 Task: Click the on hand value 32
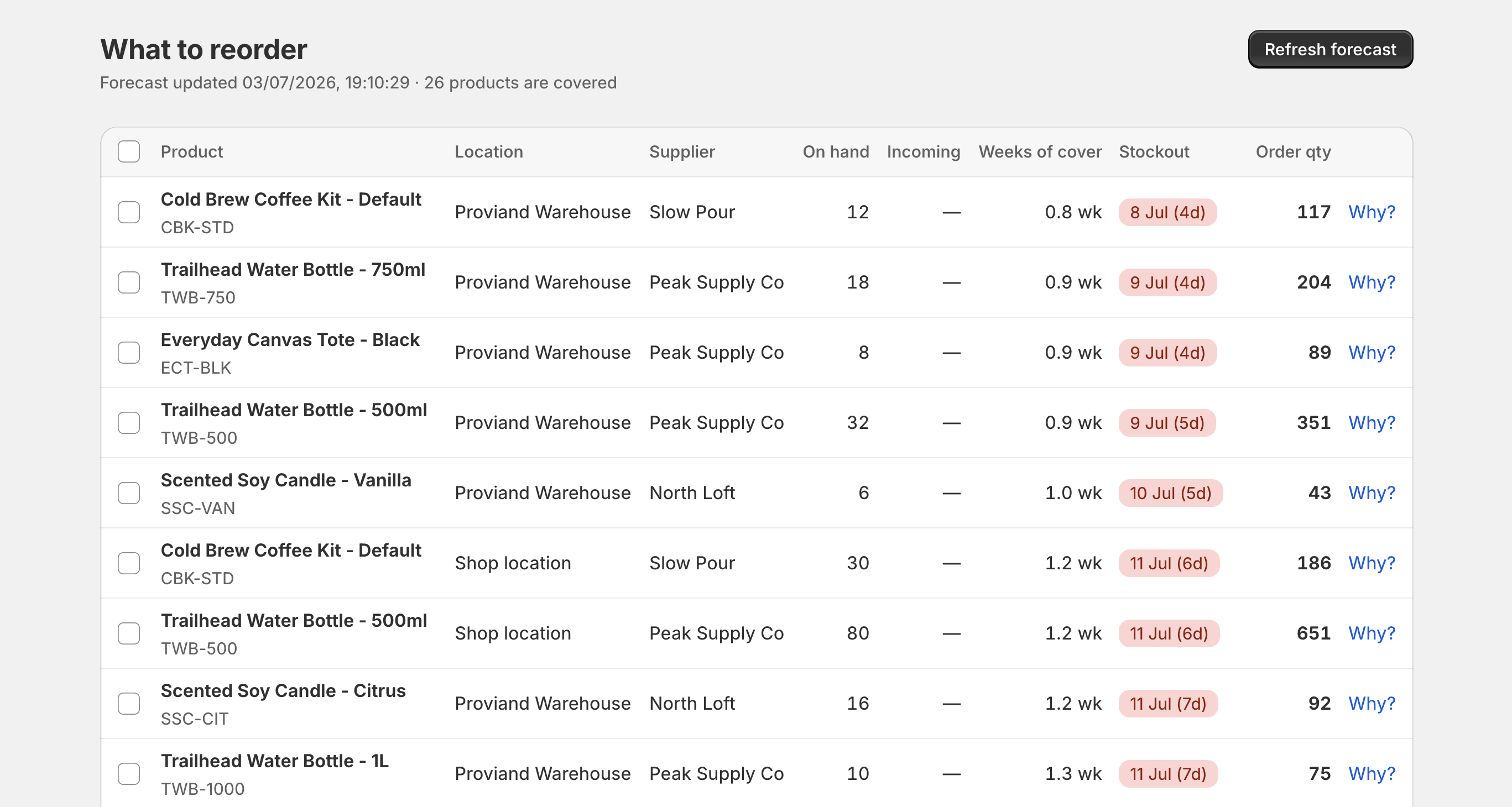click(858, 422)
